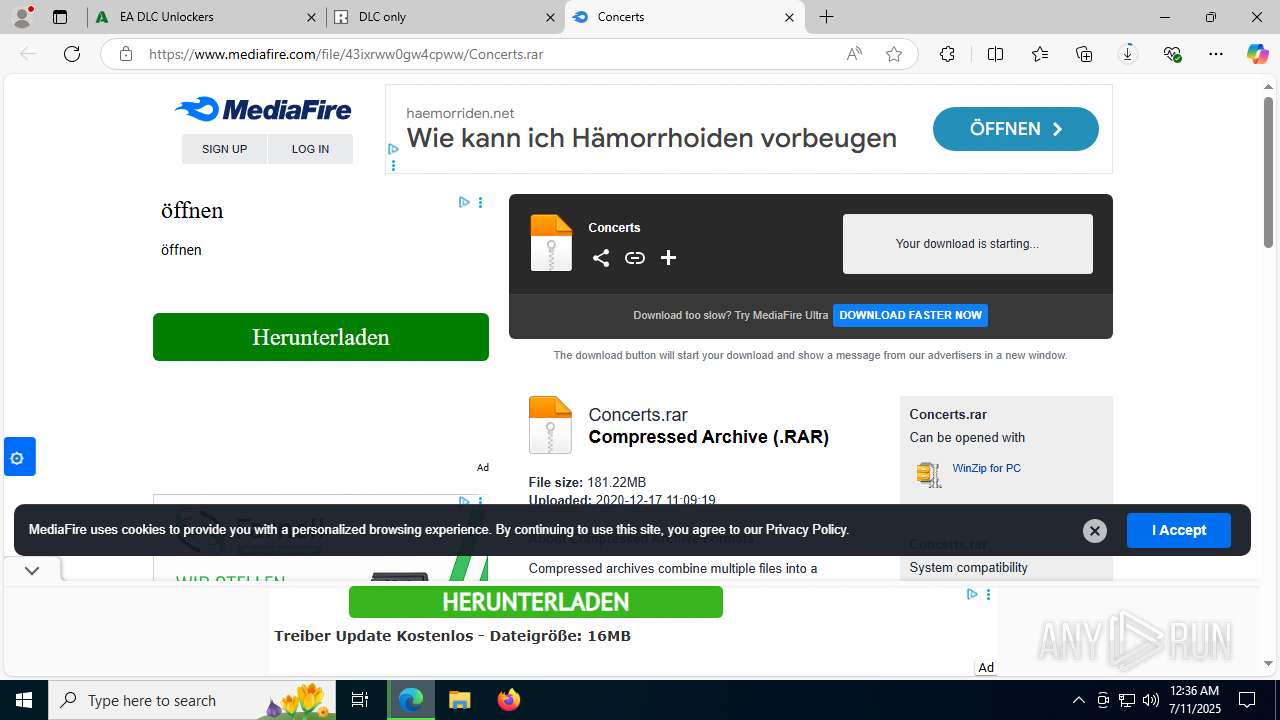Click the plus icon to save Concerts file
The width and height of the screenshot is (1280, 720).
(x=669, y=258)
